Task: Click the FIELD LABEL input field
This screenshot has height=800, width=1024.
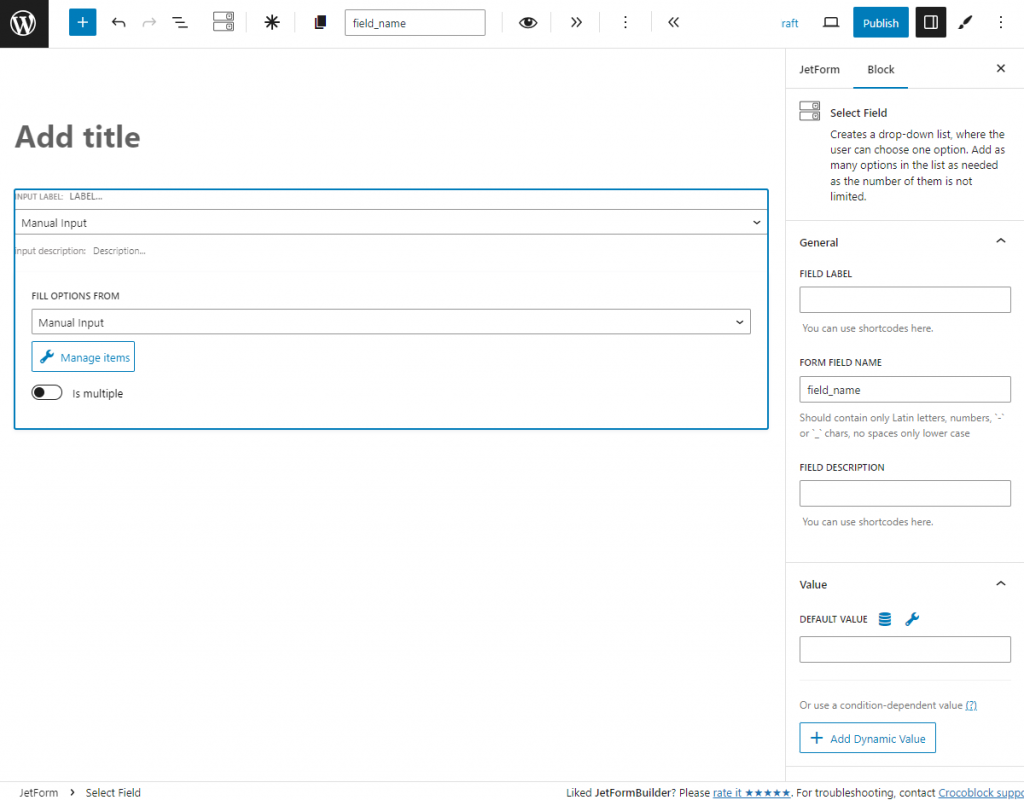Action: (x=904, y=299)
